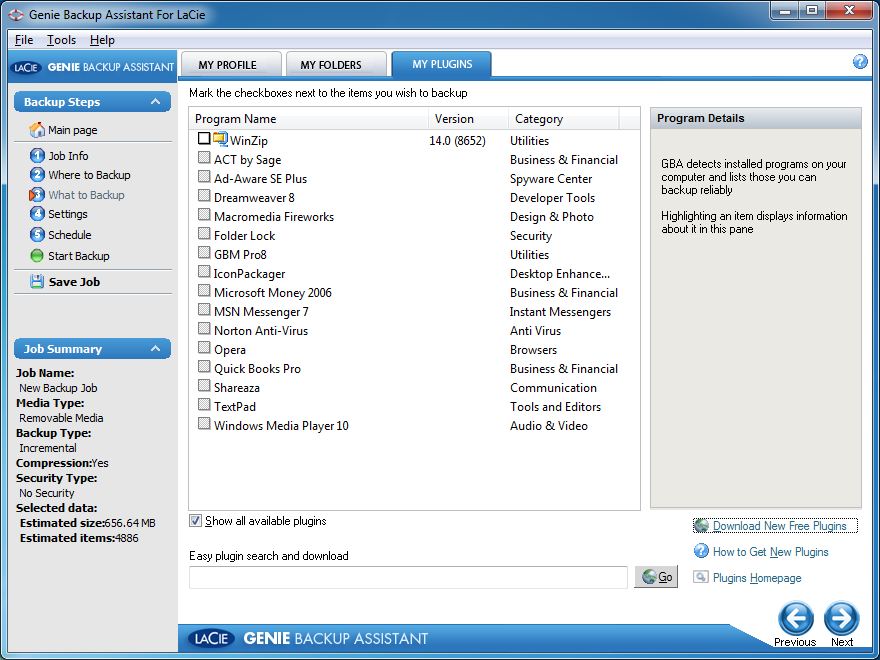Sort by Version column header
Screen dimensions: 880x660
pos(468,119)
